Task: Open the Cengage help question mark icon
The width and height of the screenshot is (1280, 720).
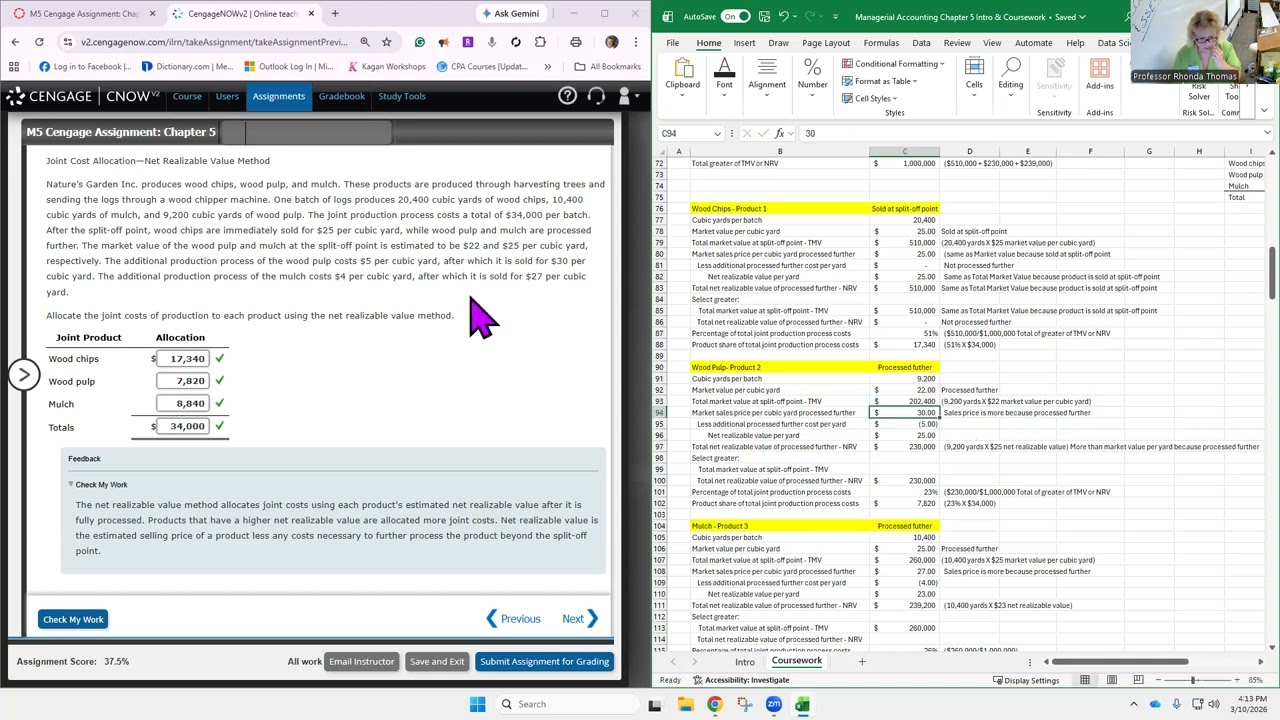Action: (567, 96)
